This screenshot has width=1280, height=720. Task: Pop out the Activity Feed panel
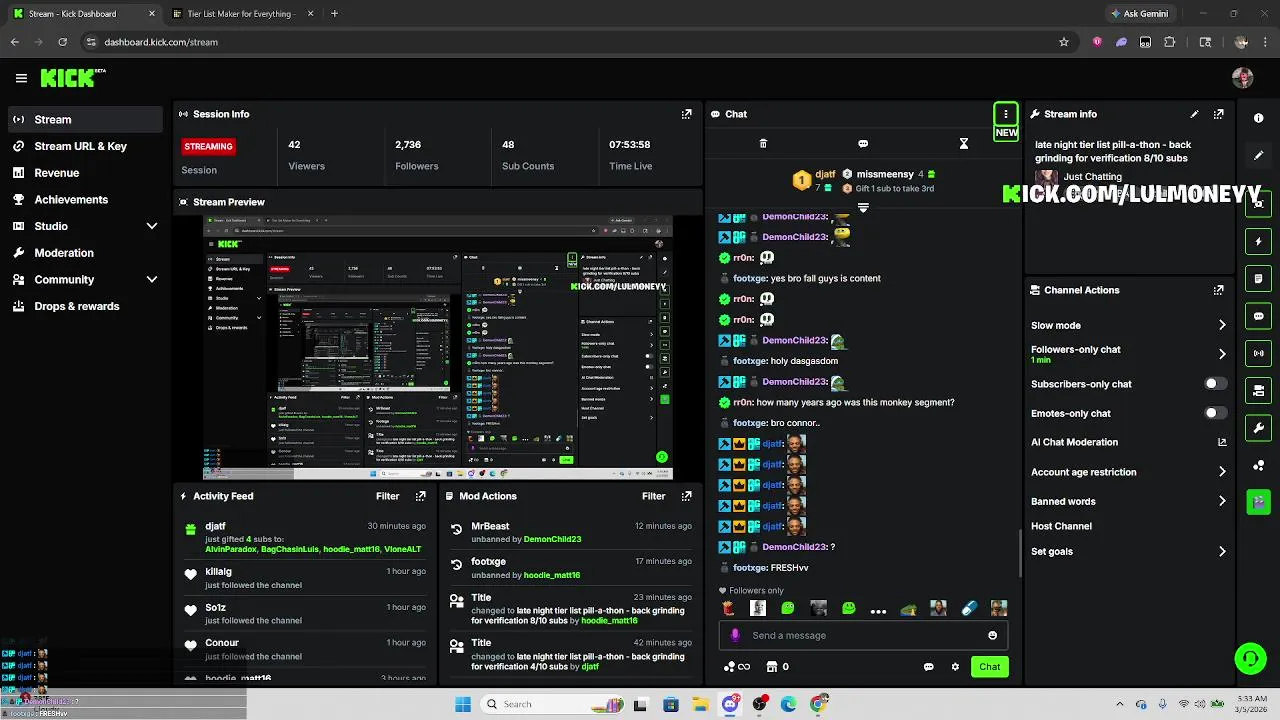point(420,496)
